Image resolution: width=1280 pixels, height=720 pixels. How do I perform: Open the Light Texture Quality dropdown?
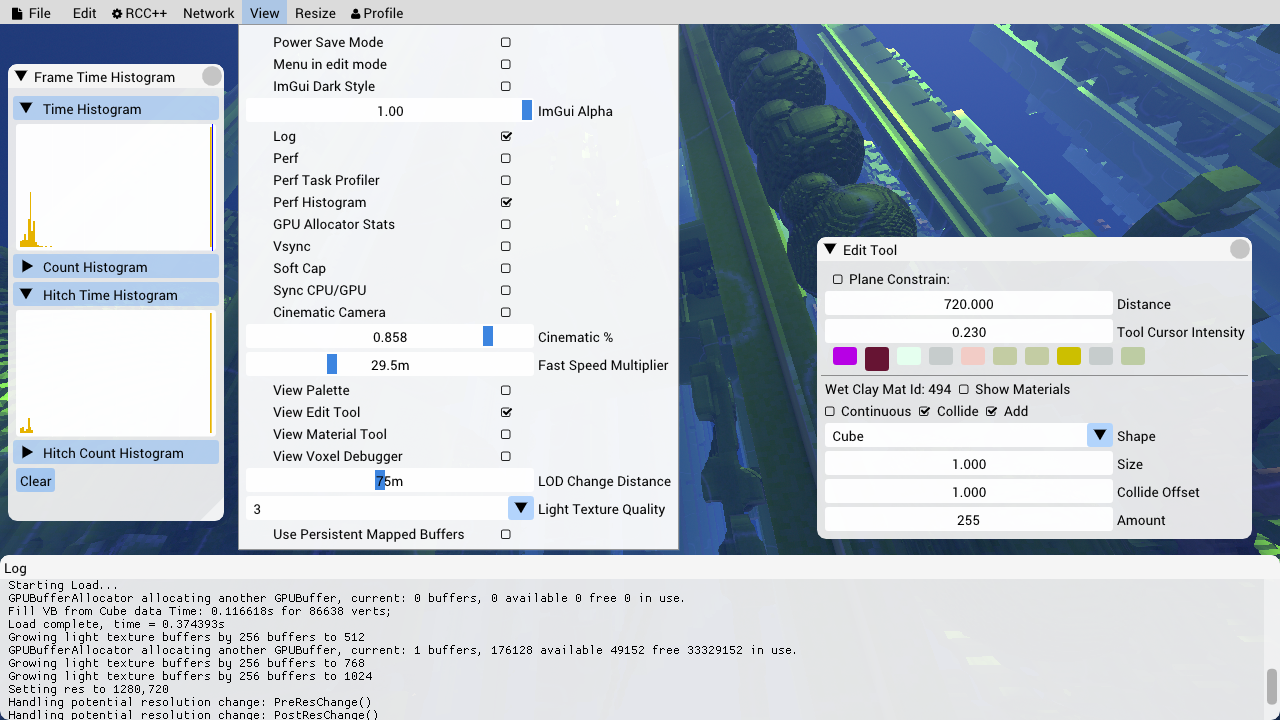point(390,509)
